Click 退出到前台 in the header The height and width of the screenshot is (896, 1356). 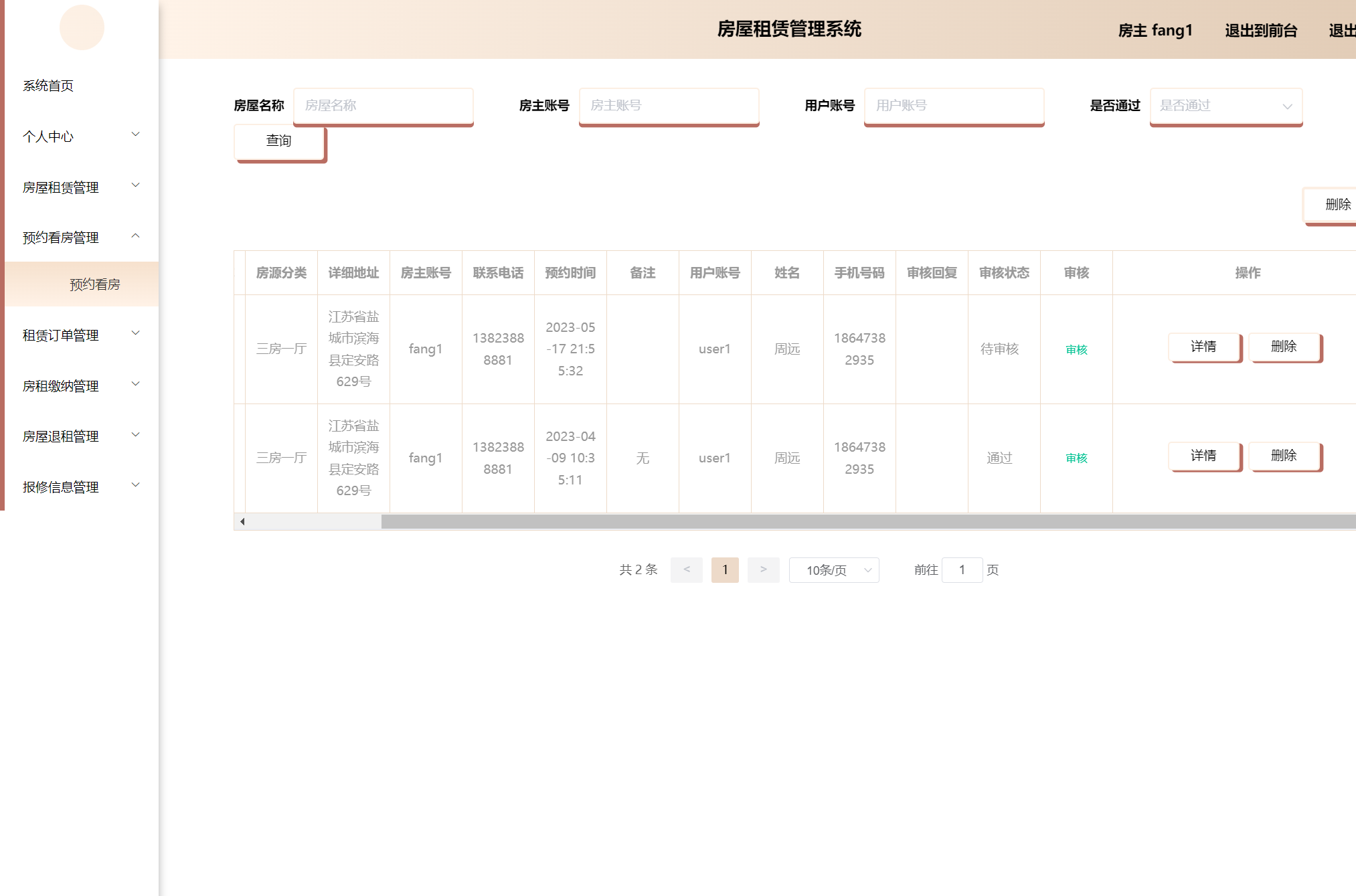tap(1261, 31)
